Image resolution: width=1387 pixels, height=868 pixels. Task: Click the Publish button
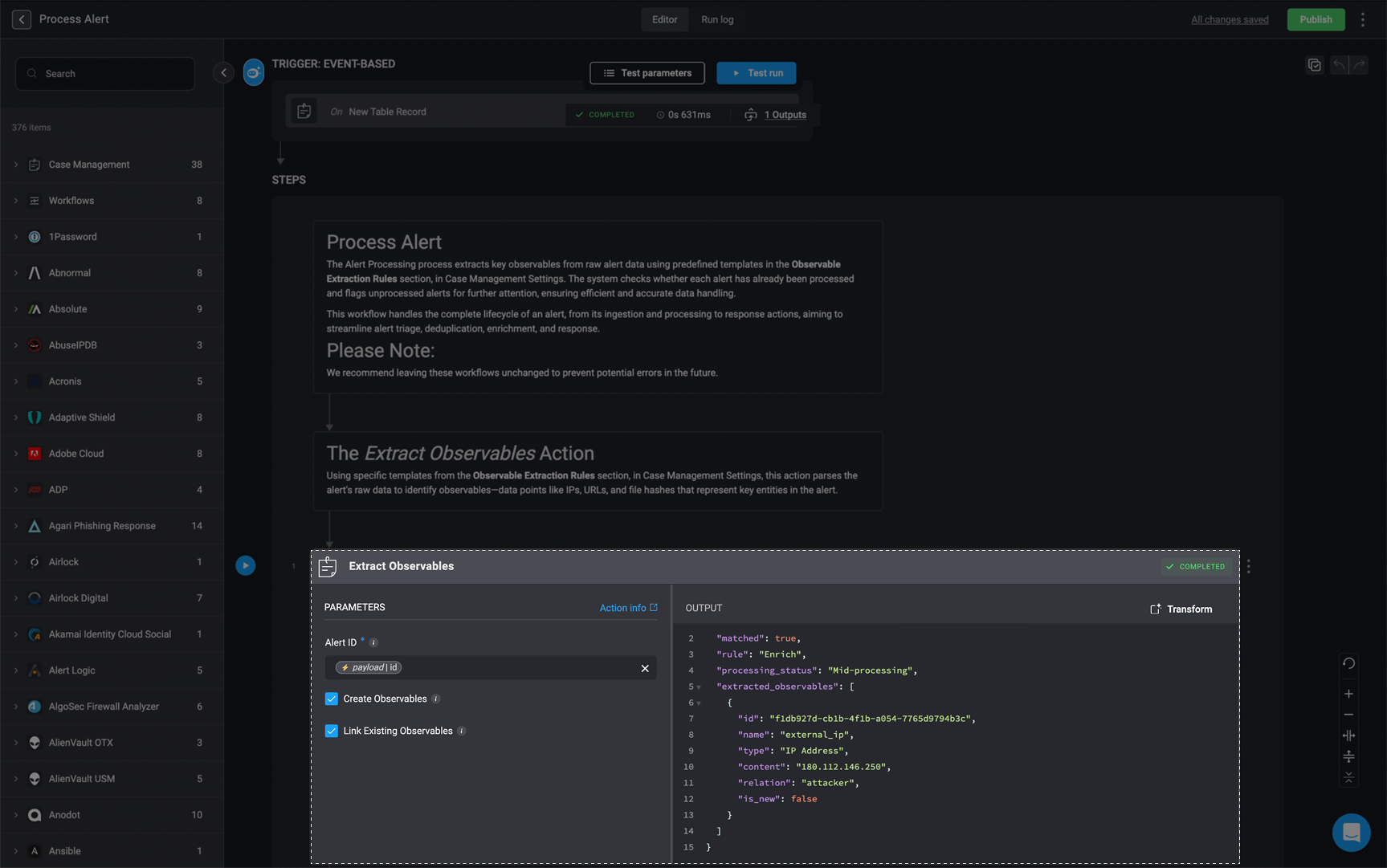click(x=1316, y=19)
